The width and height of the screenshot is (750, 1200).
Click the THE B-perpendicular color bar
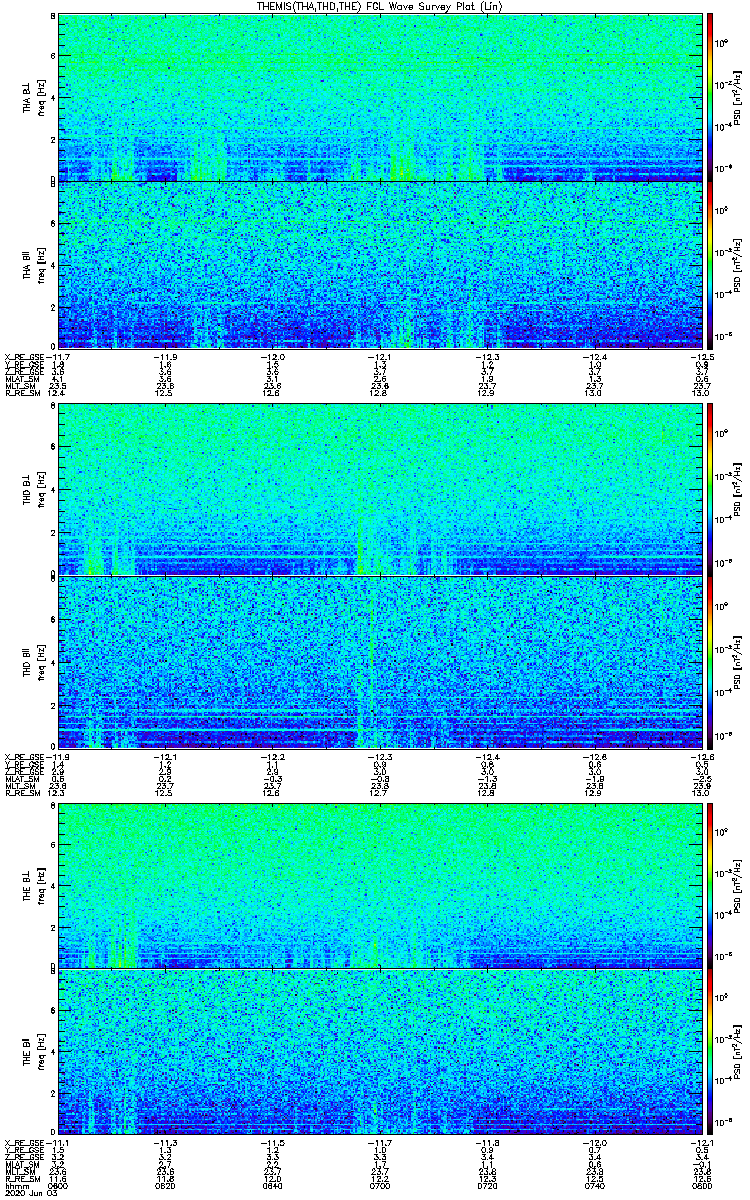point(711,883)
